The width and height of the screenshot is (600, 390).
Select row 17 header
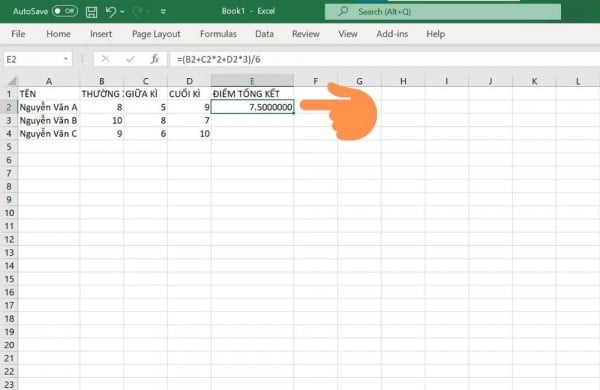(9, 305)
